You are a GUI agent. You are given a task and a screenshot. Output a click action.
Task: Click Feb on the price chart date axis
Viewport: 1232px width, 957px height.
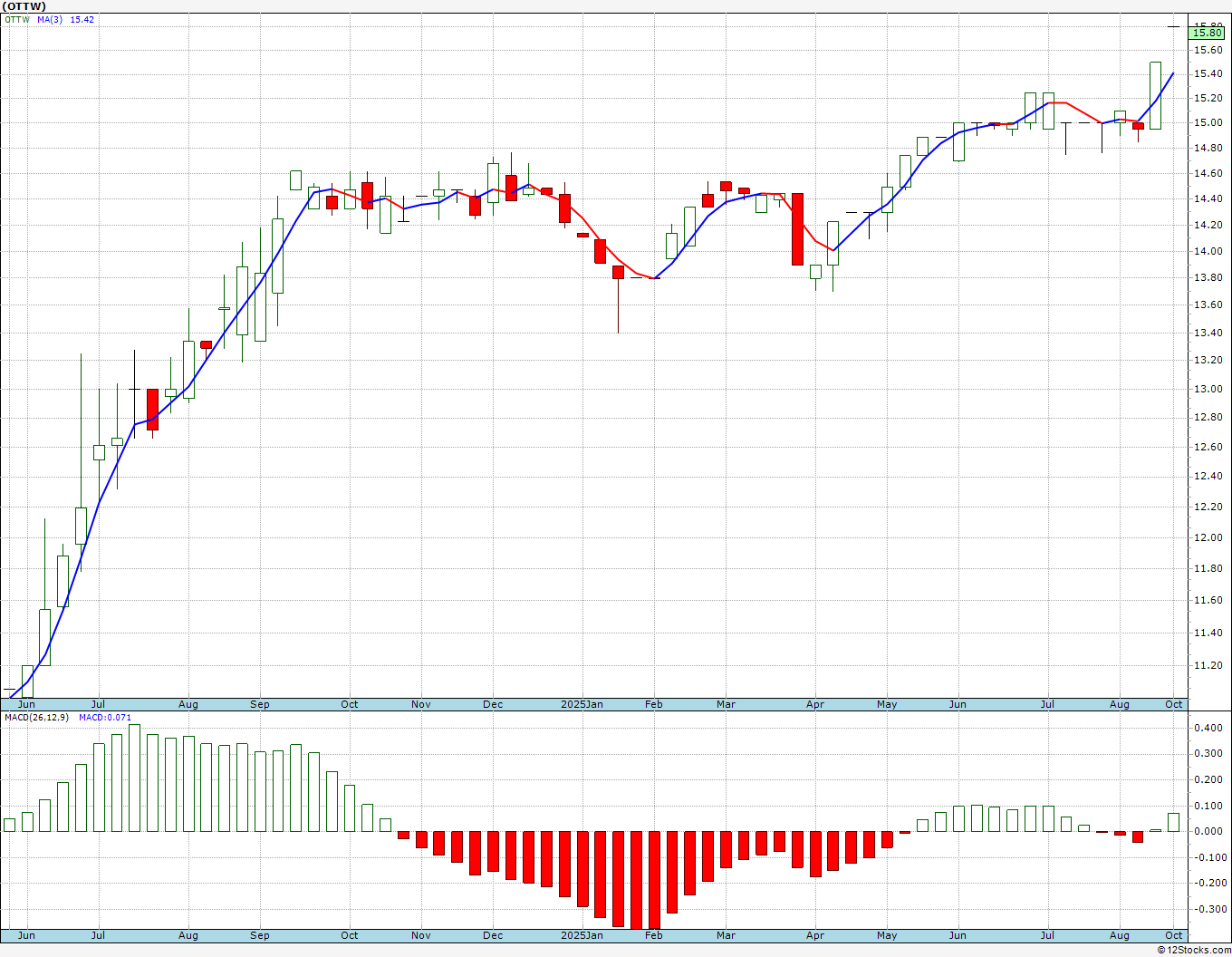653,704
